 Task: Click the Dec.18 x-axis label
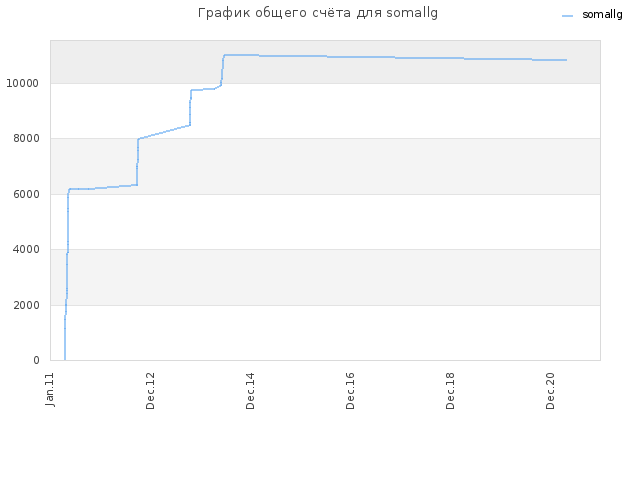(x=450, y=391)
